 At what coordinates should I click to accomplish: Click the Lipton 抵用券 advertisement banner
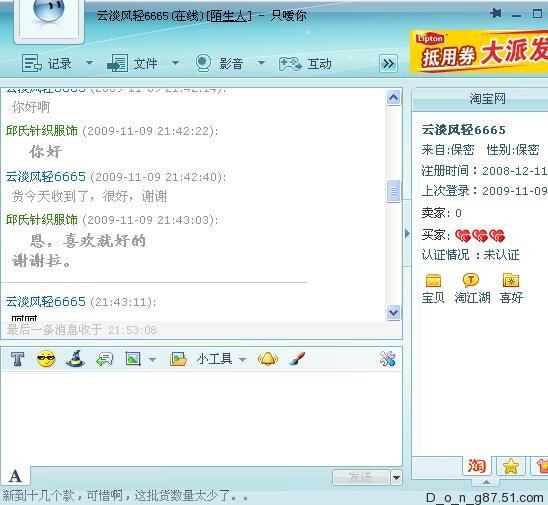[479, 51]
